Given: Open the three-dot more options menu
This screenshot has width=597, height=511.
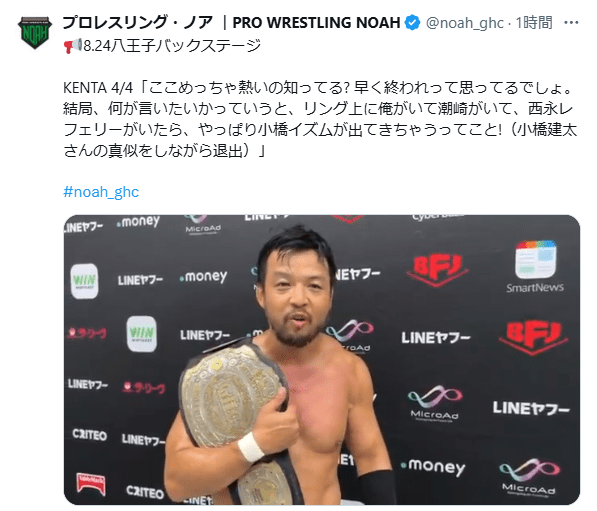Looking at the screenshot, I should click(571, 23).
